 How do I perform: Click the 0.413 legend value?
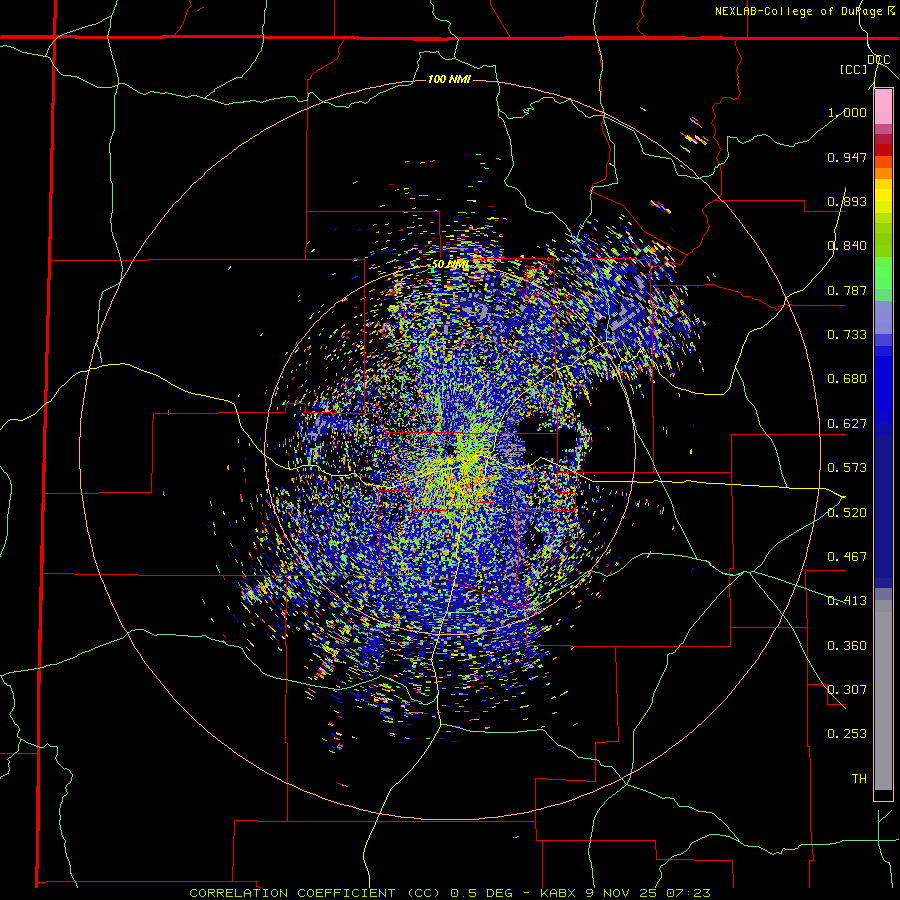847,601
